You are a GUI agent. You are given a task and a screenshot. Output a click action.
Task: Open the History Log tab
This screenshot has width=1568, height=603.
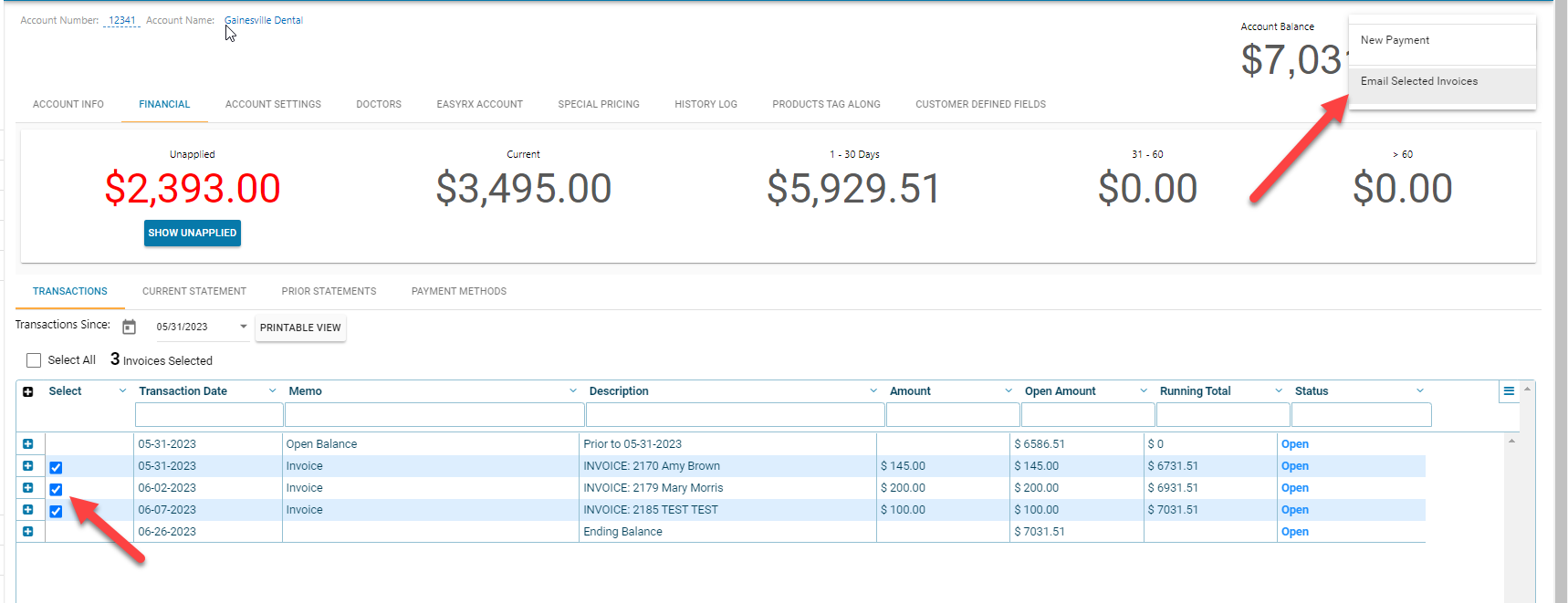(x=706, y=105)
